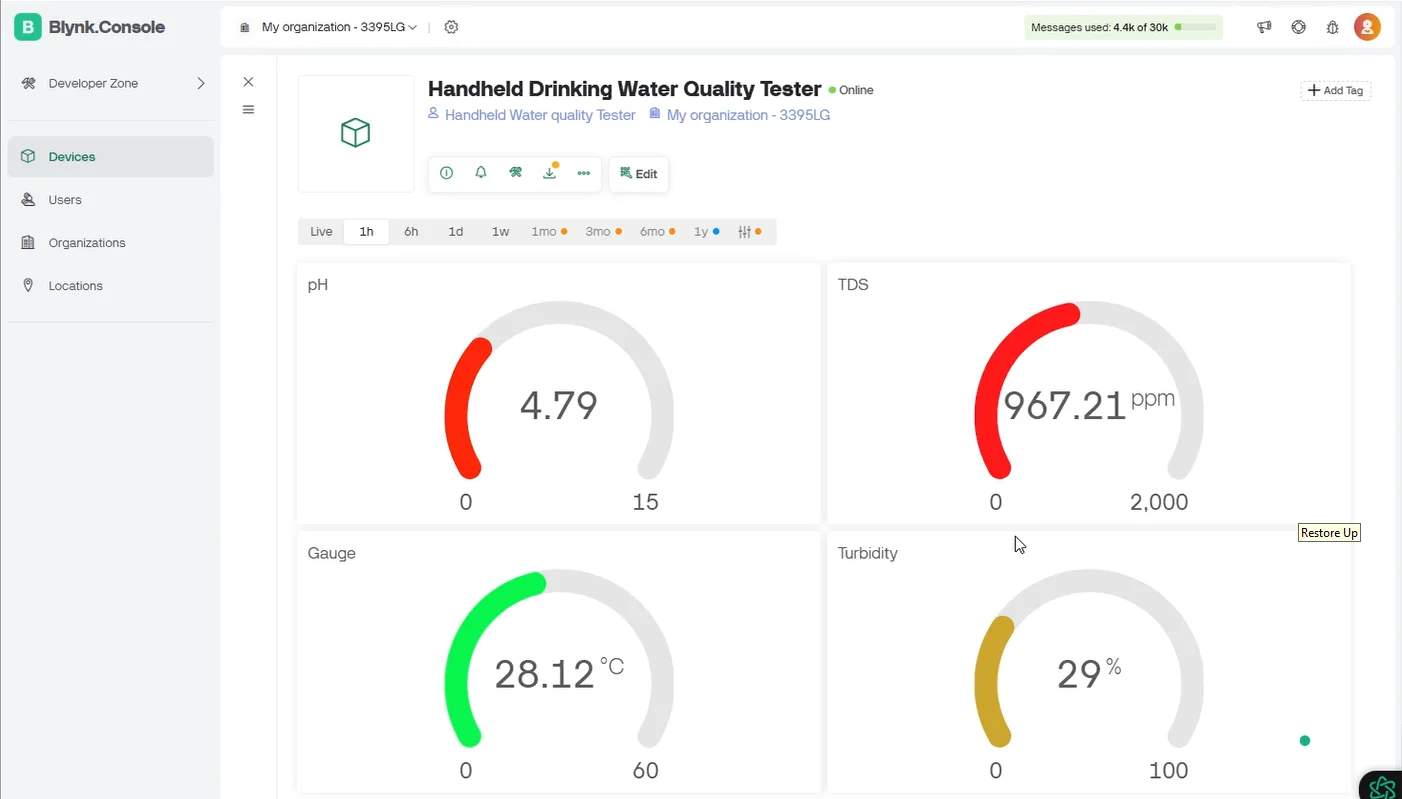
Task: Click the device title Handheld Drinking Water Quality Tester
Action: pyautogui.click(x=625, y=89)
